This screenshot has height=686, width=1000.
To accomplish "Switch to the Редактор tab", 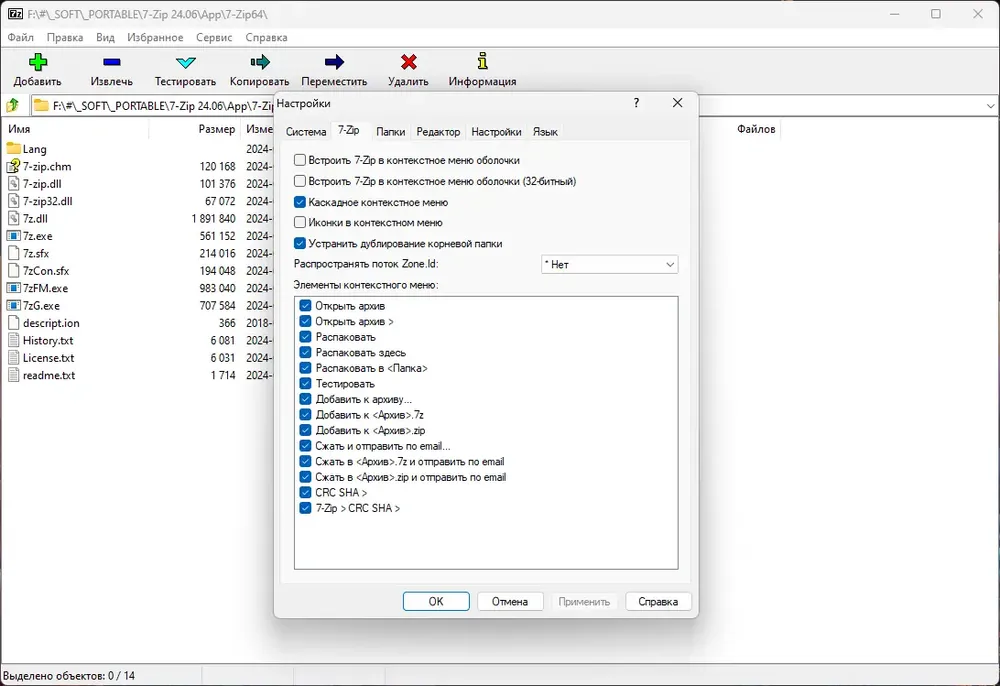I will (438, 132).
